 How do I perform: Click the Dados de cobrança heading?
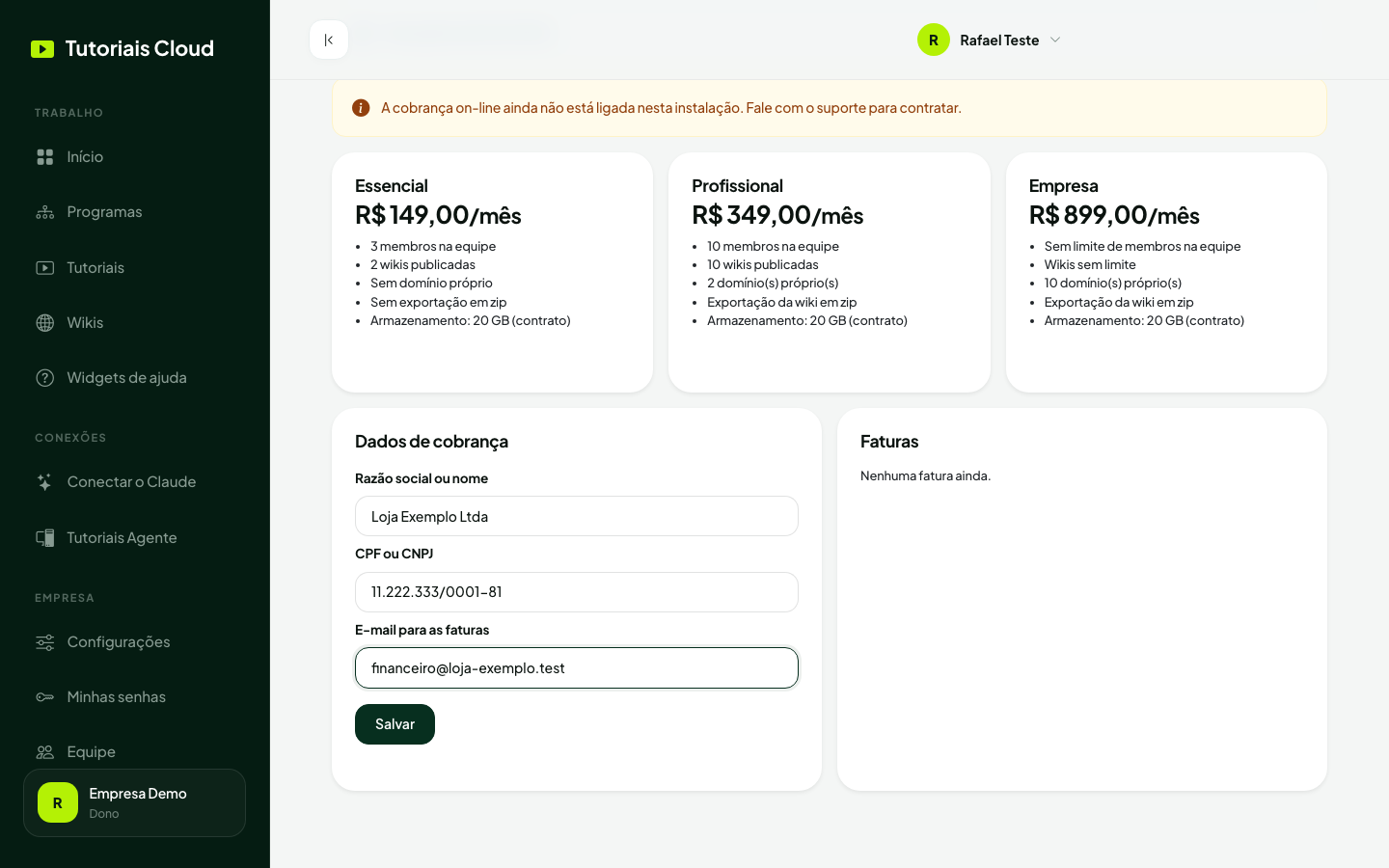coord(431,442)
